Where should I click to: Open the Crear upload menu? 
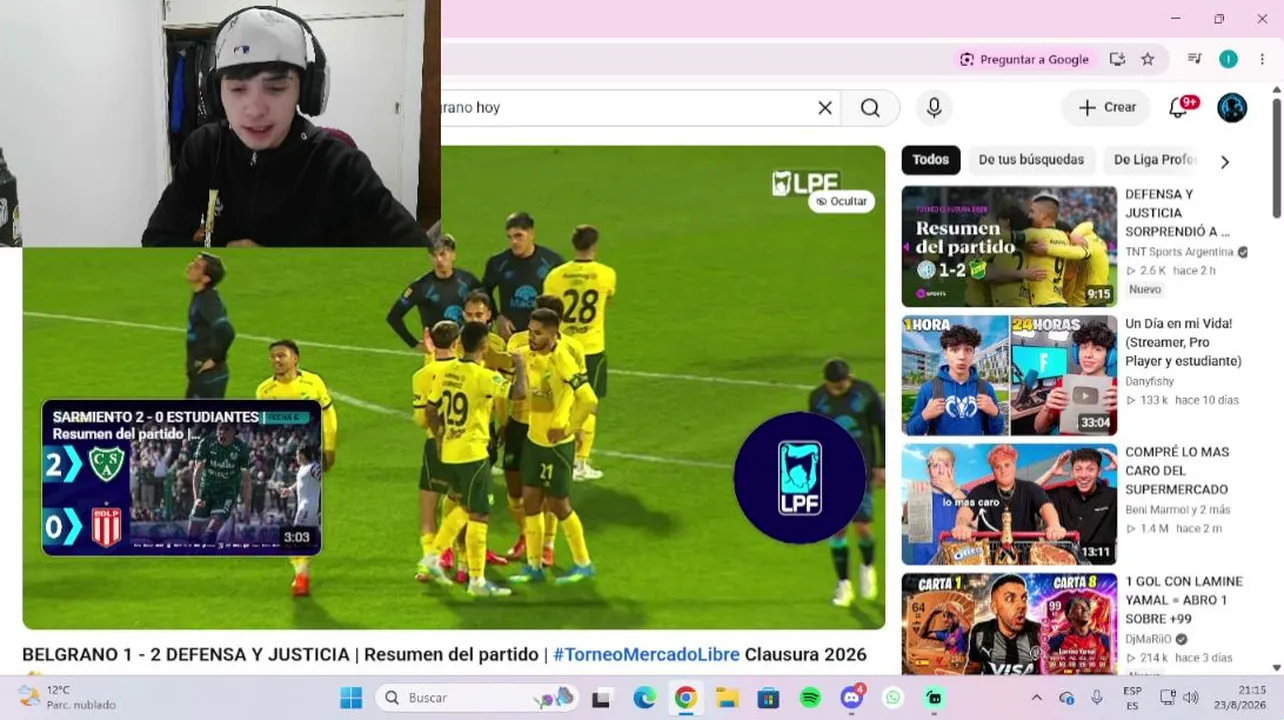click(1106, 108)
